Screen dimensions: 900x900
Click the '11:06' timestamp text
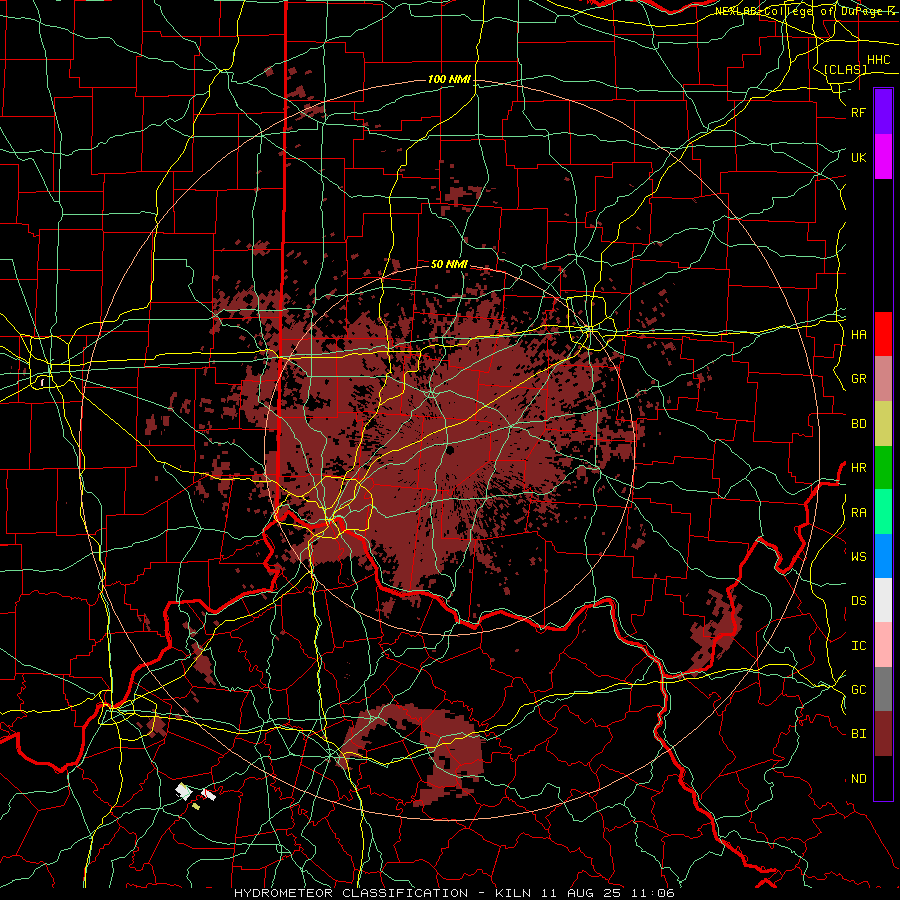click(653, 893)
